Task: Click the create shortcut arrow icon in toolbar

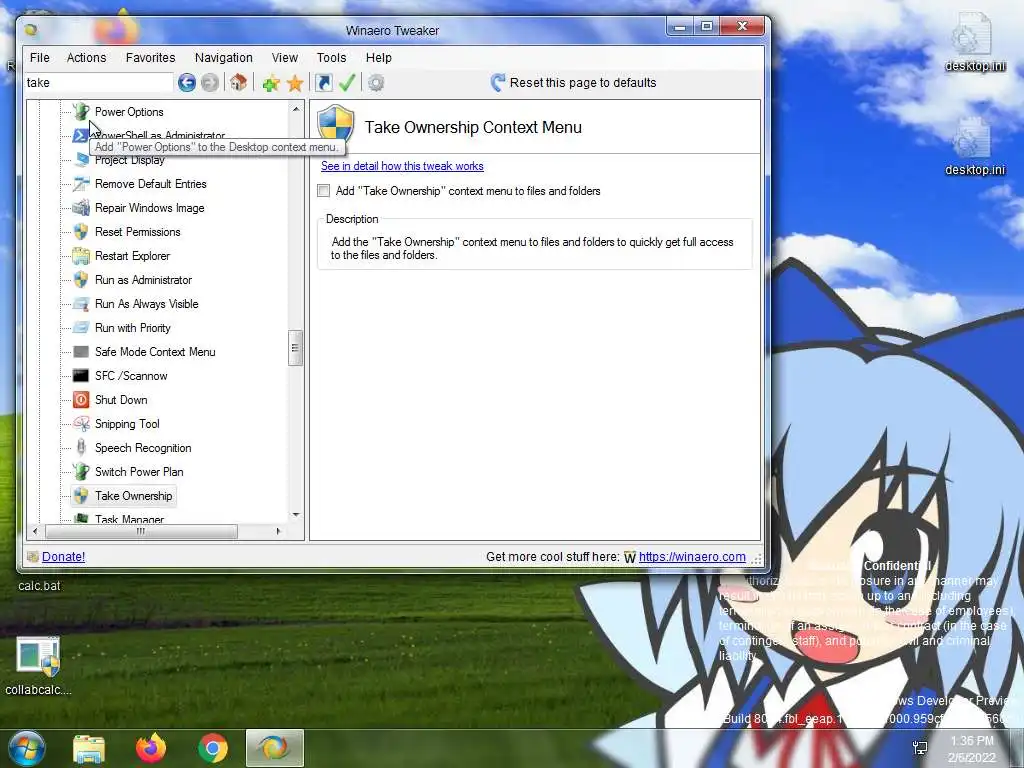Action: tap(324, 83)
